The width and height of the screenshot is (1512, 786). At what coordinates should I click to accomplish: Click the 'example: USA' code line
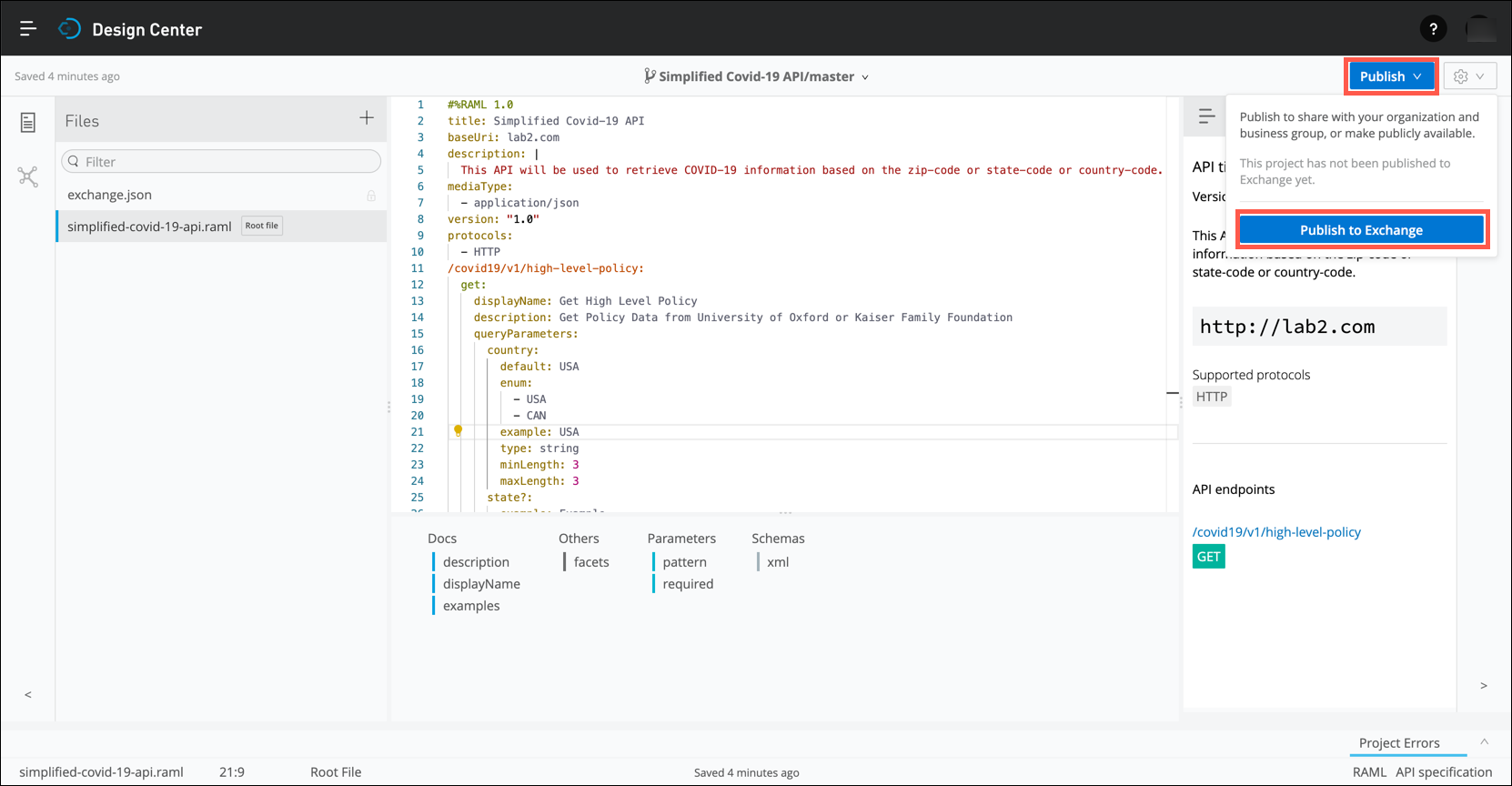pyautogui.click(x=539, y=432)
